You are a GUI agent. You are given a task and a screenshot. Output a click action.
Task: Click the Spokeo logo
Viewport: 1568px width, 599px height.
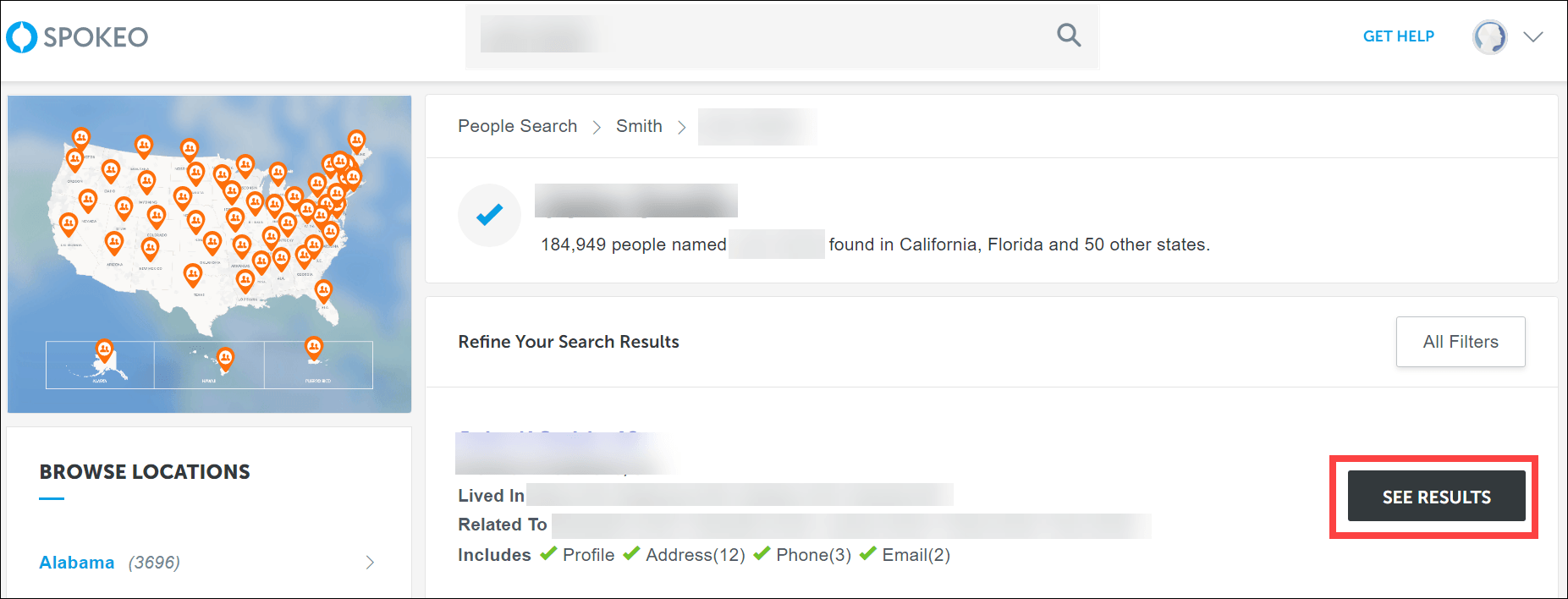click(x=77, y=36)
